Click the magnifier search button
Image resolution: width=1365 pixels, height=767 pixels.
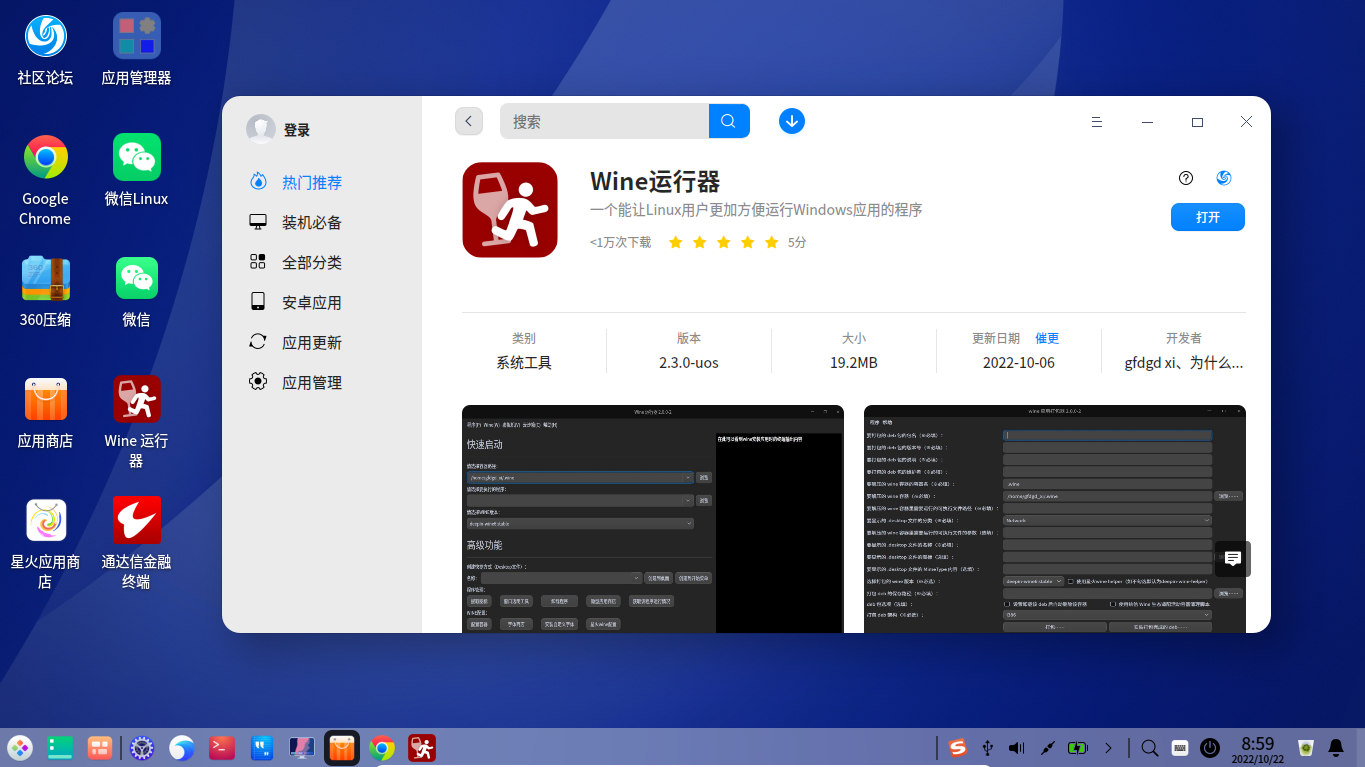[729, 121]
